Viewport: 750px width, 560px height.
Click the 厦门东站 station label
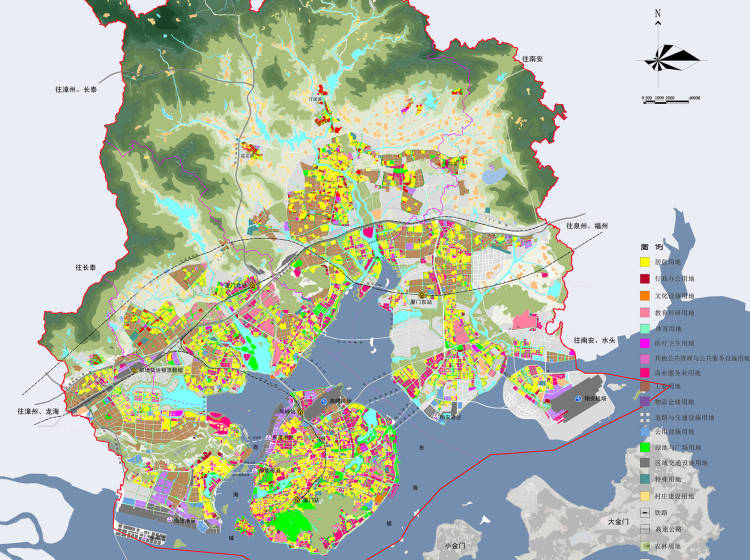[421, 302]
